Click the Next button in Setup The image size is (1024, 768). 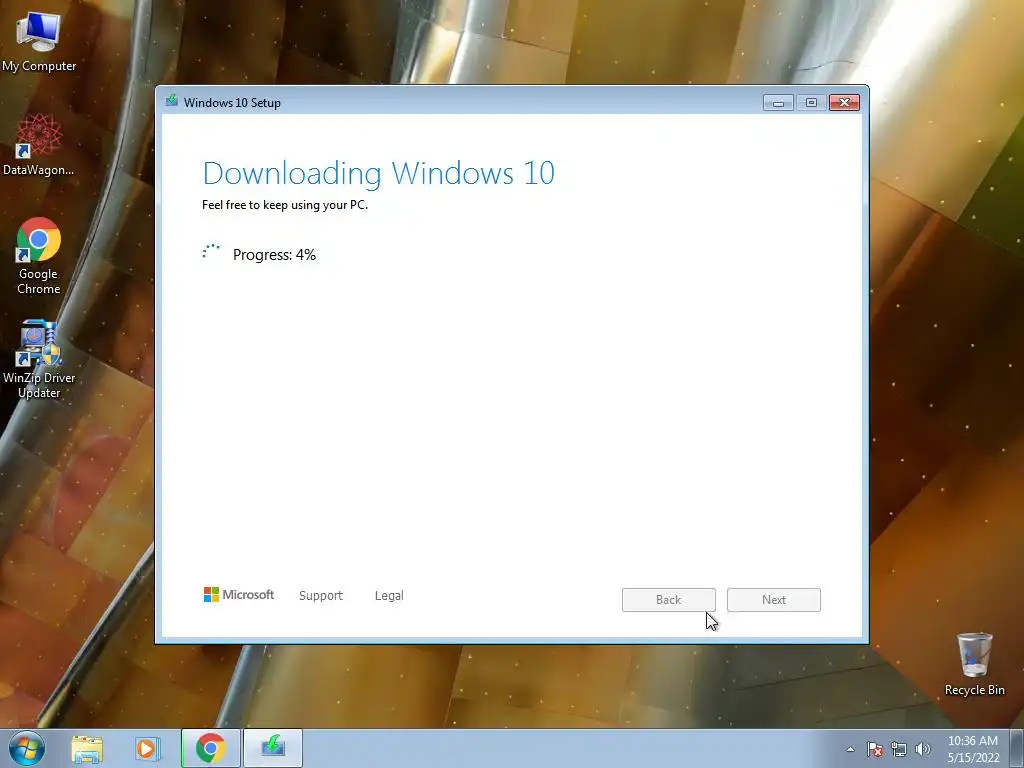(x=774, y=600)
